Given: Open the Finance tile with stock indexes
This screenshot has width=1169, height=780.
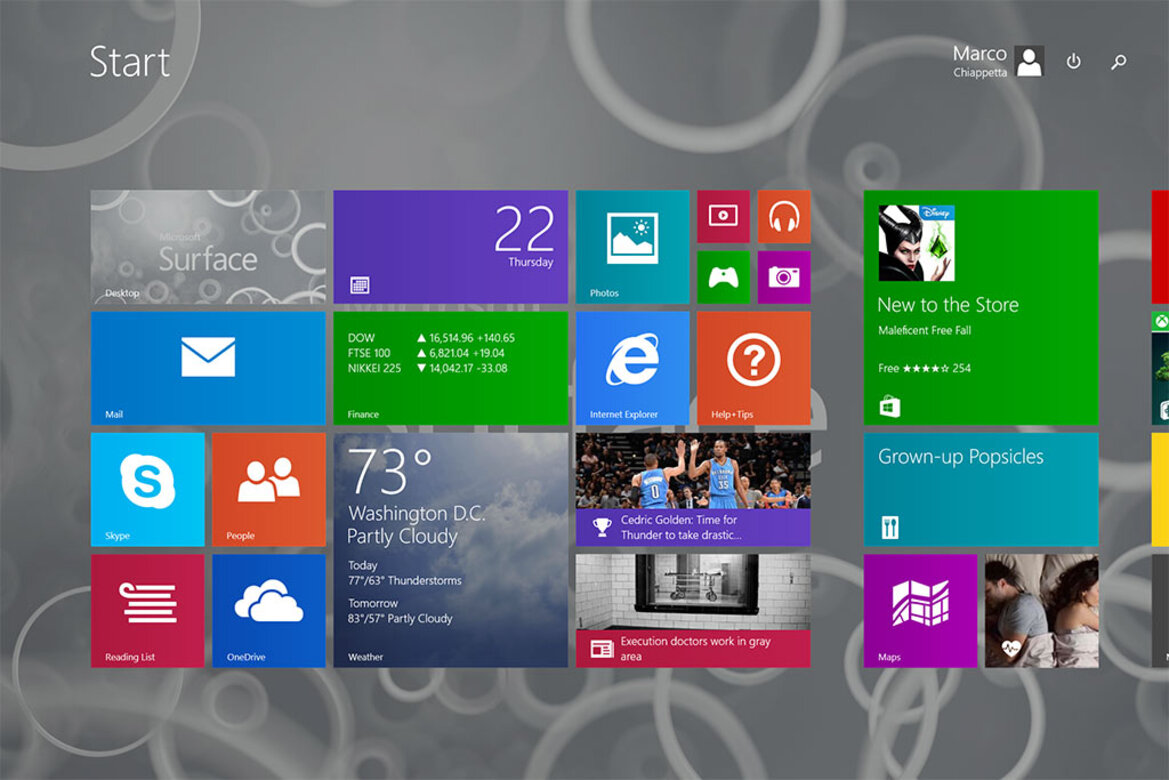Looking at the screenshot, I should (450, 368).
